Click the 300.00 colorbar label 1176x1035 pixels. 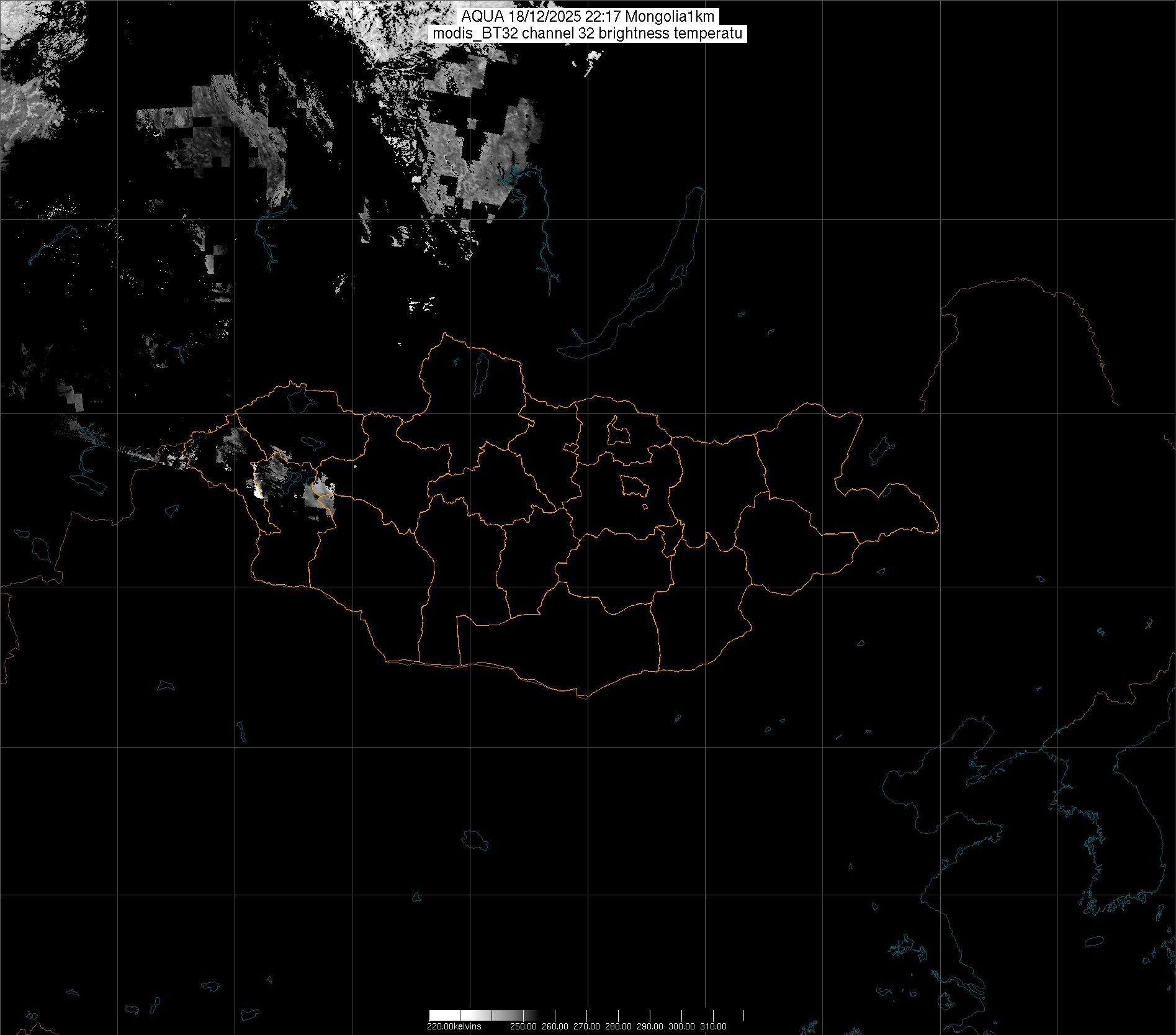(682, 1026)
